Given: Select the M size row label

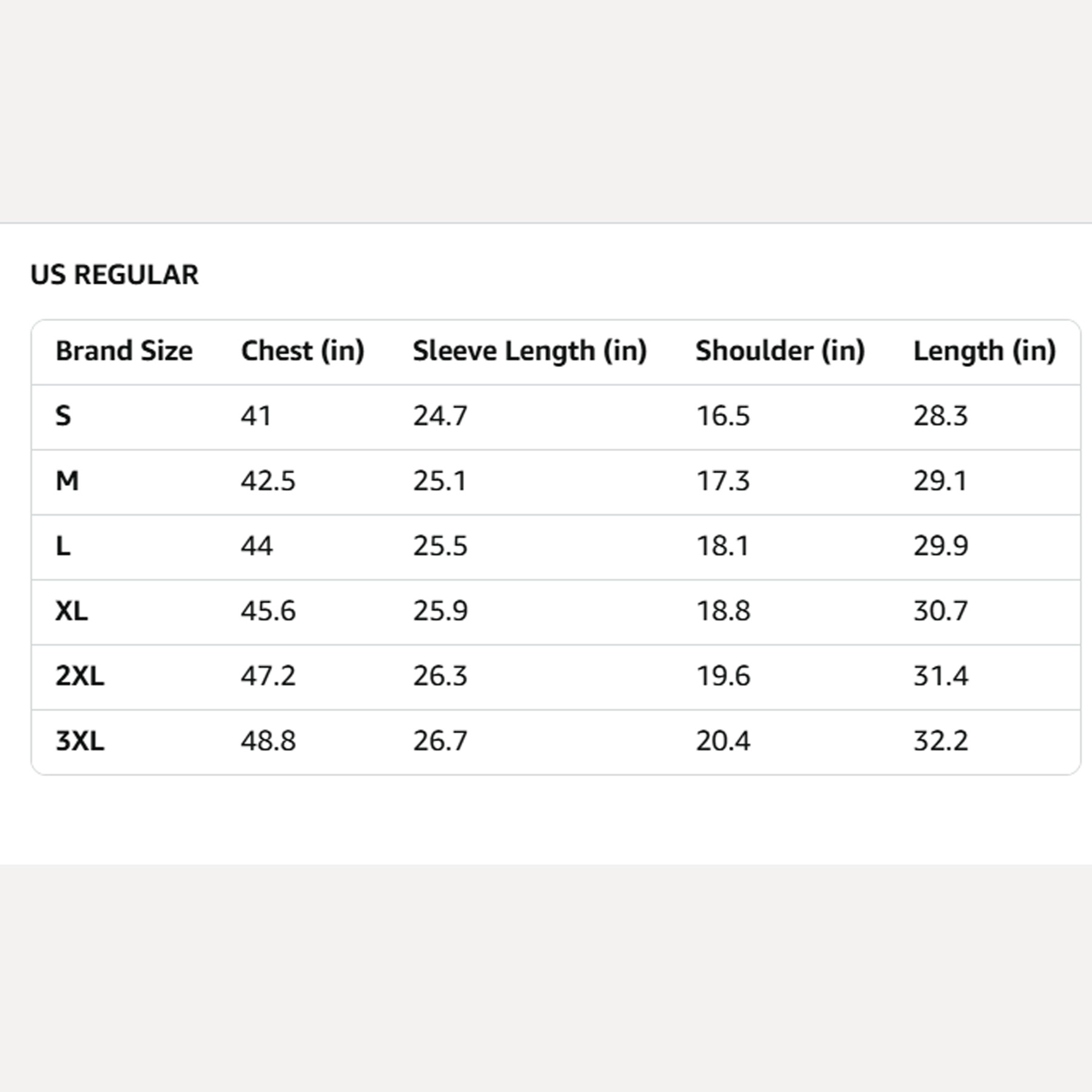Looking at the screenshot, I should click(x=67, y=481).
